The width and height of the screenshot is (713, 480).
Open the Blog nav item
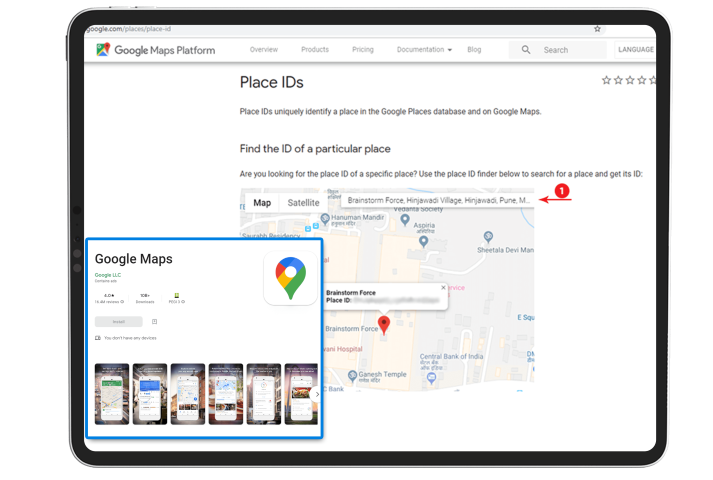point(474,50)
